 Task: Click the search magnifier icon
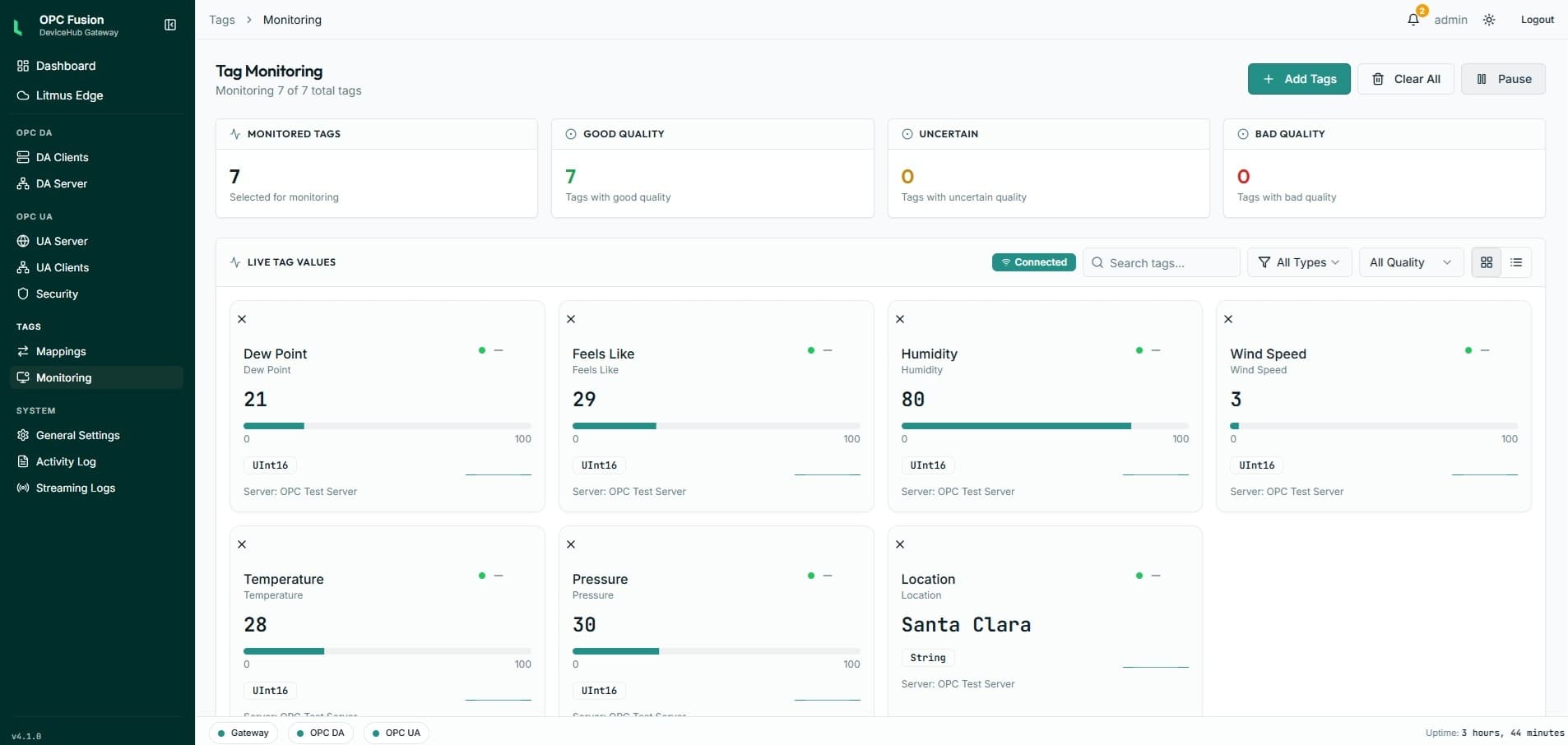1097,262
